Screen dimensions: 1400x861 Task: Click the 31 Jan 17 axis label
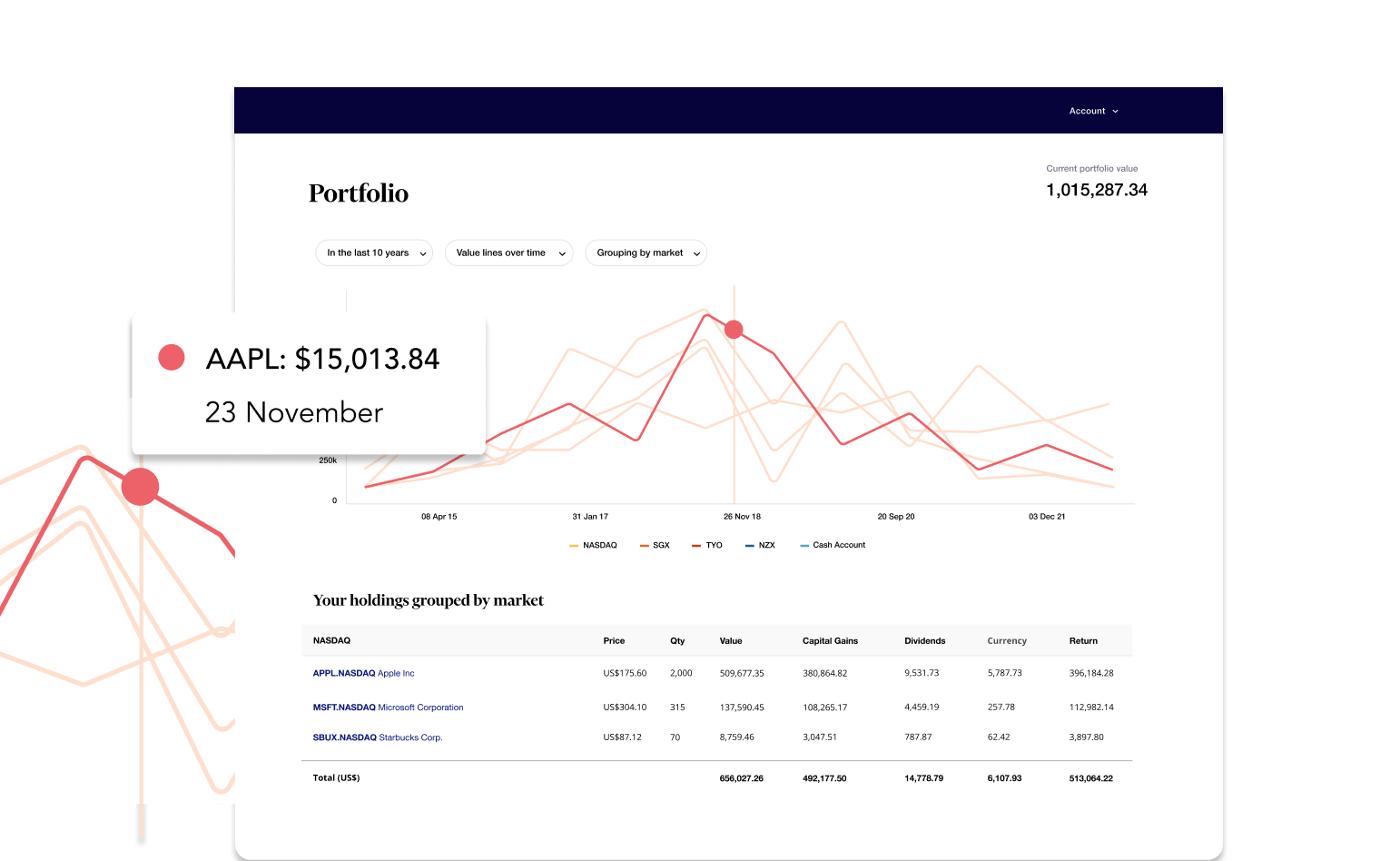tap(590, 517)
